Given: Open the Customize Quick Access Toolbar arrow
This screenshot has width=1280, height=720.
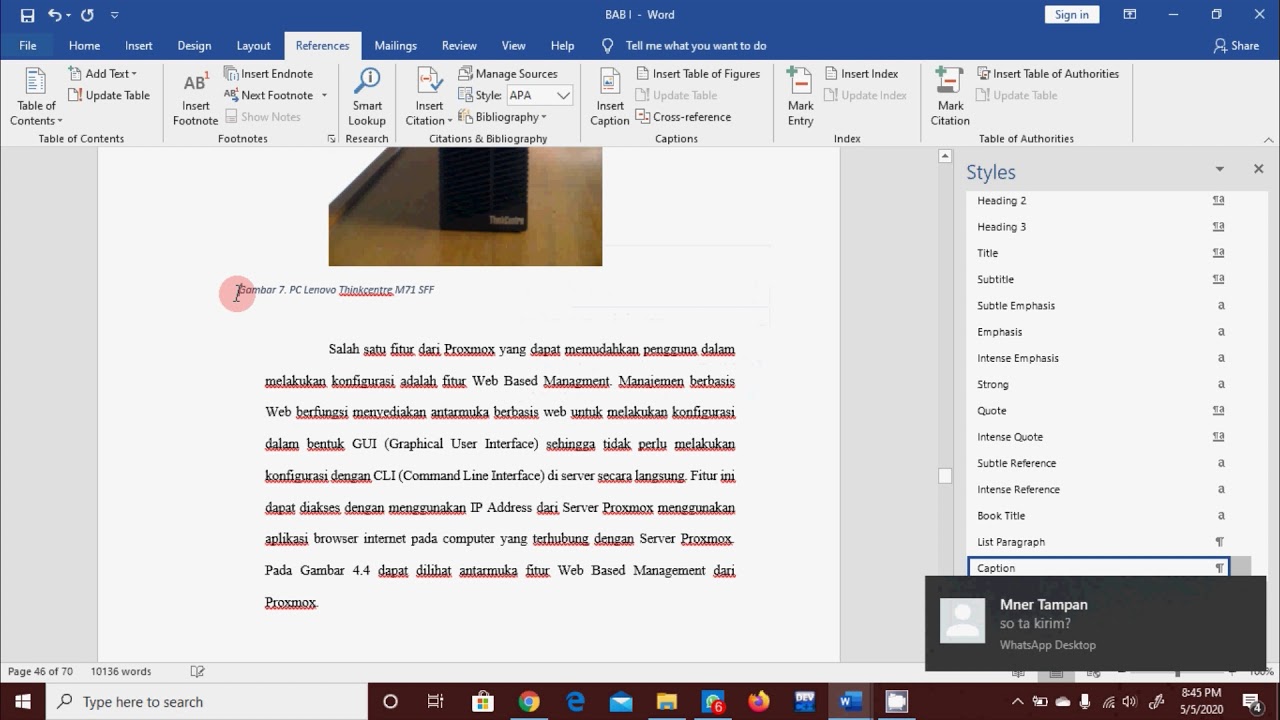Looking at the screenshot, I should pos(114,15).
